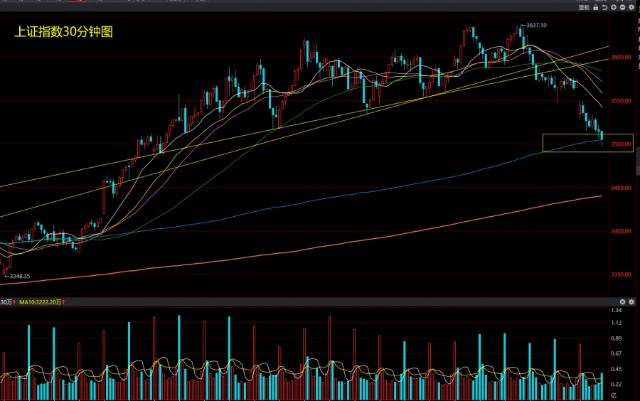The width and height of the screenshot is (640, 401).
Task: Select the 3637.10 high price marker
Action: [x=539, y=24]
